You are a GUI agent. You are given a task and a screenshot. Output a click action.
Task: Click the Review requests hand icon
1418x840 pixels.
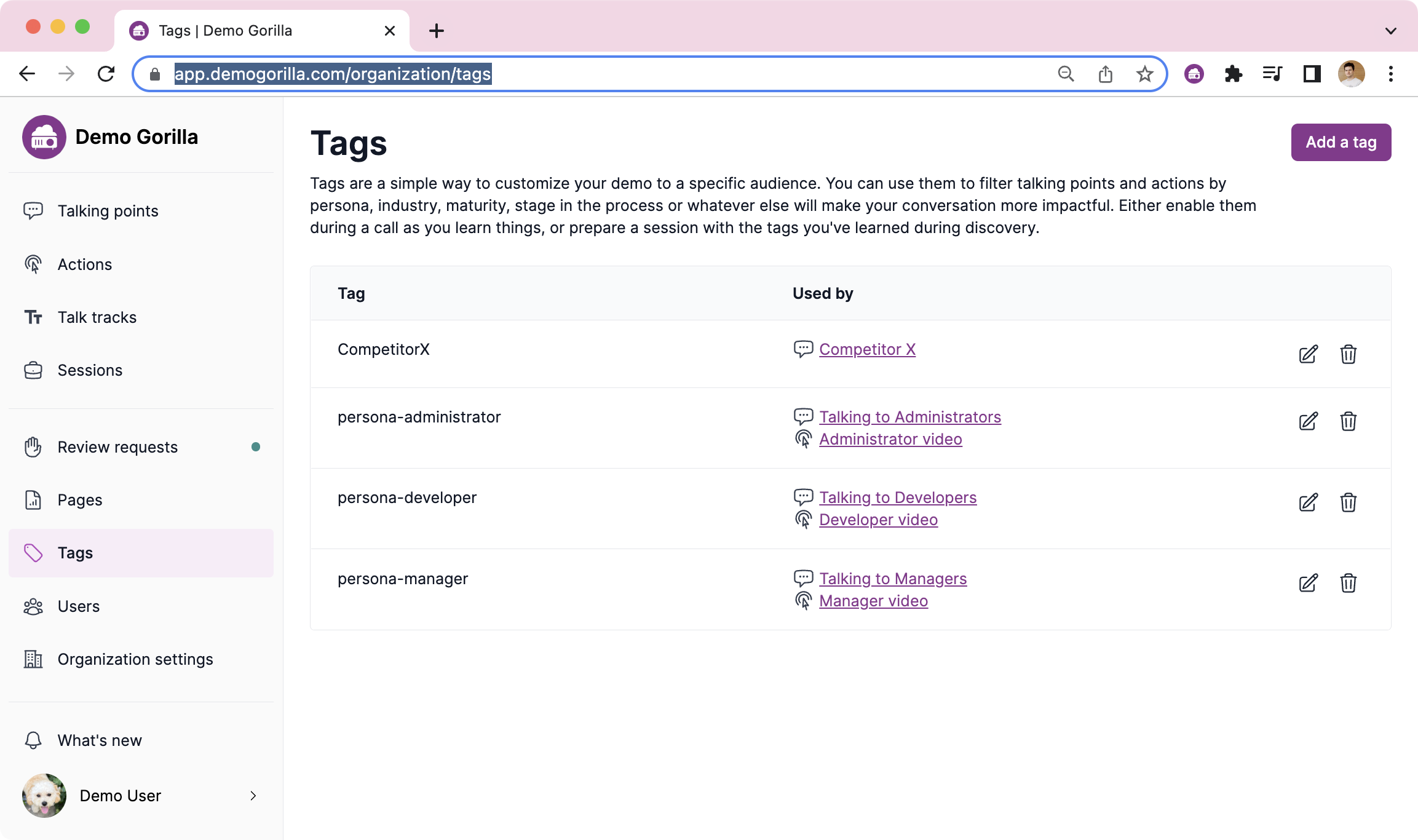pos(33,447)
